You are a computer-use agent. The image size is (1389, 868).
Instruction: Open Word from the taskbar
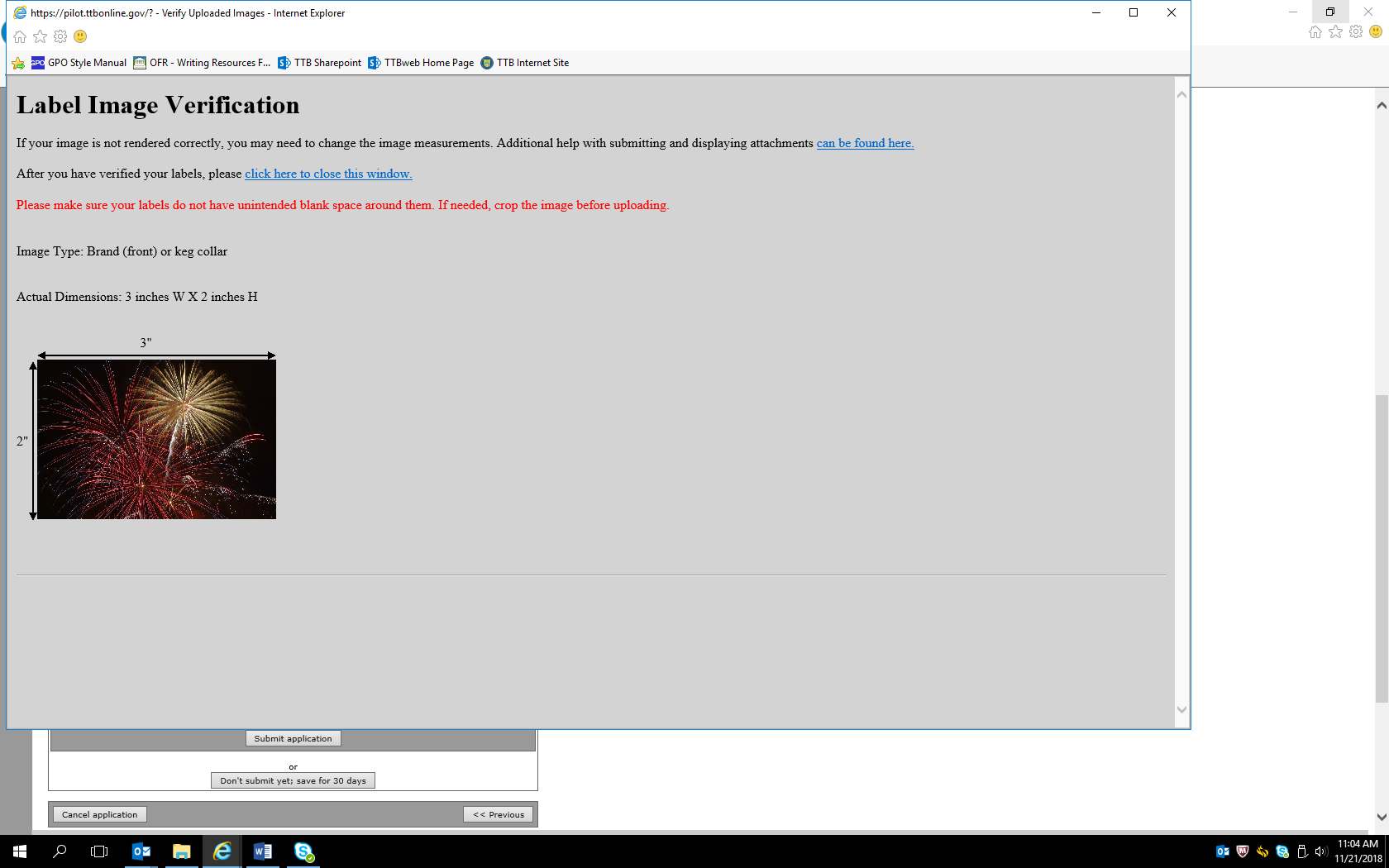click(x=263, y=851)
